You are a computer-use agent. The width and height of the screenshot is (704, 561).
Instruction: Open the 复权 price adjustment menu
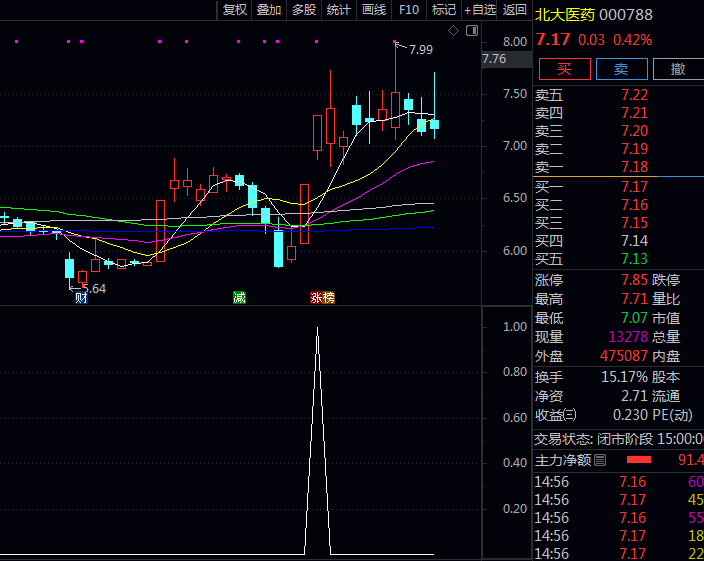pyautogui.click(x=234, y=10)
